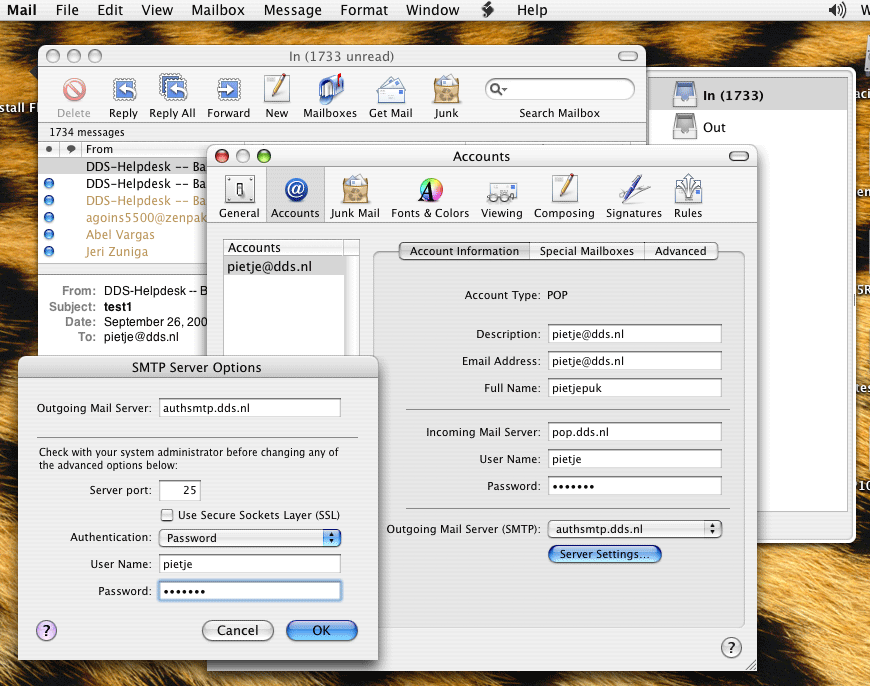Open Composing preferences icon
Screen dimensions: 870x686
[x=564, y=189]
